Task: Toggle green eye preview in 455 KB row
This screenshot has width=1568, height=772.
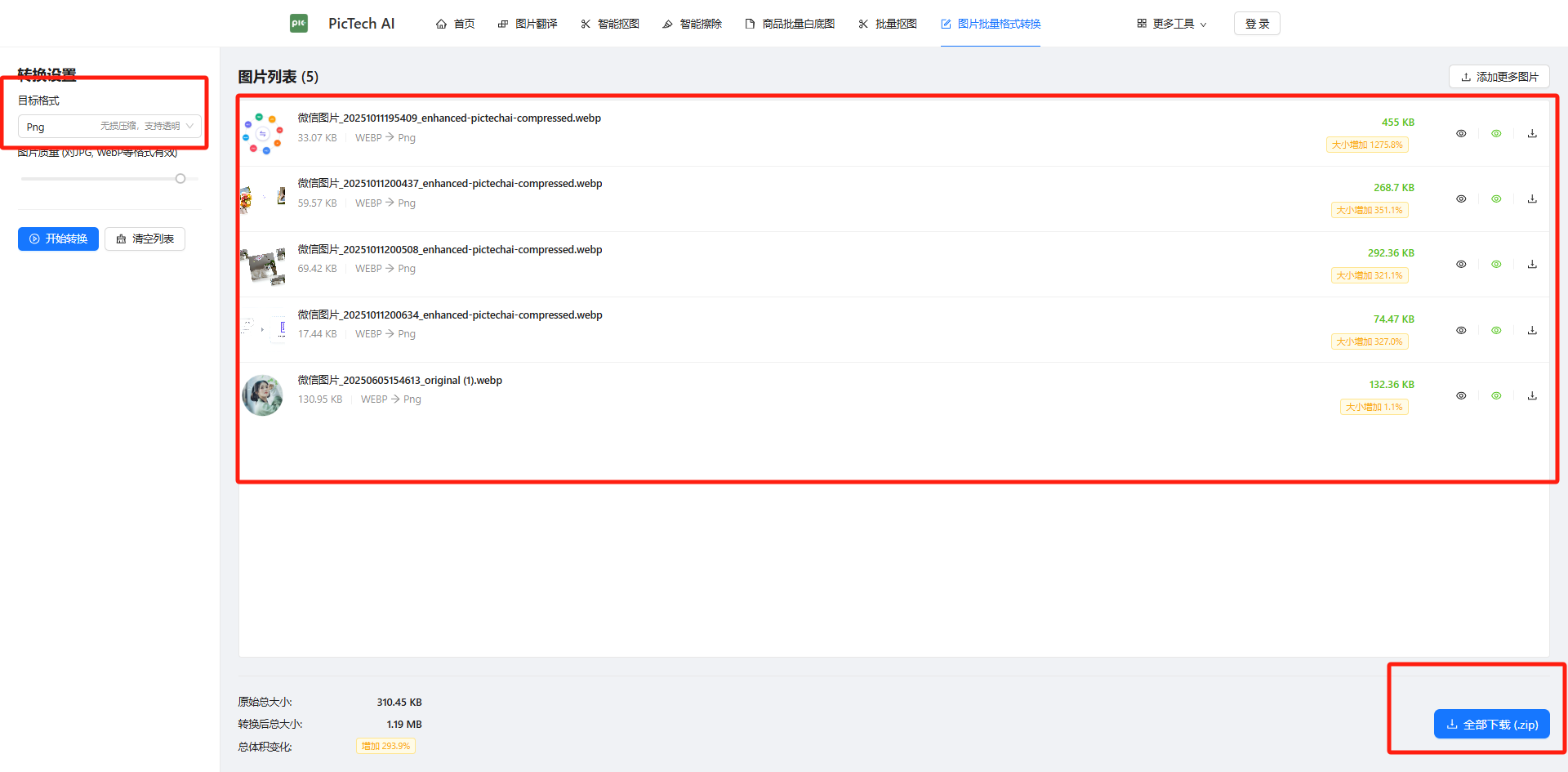Action: 1496,134
